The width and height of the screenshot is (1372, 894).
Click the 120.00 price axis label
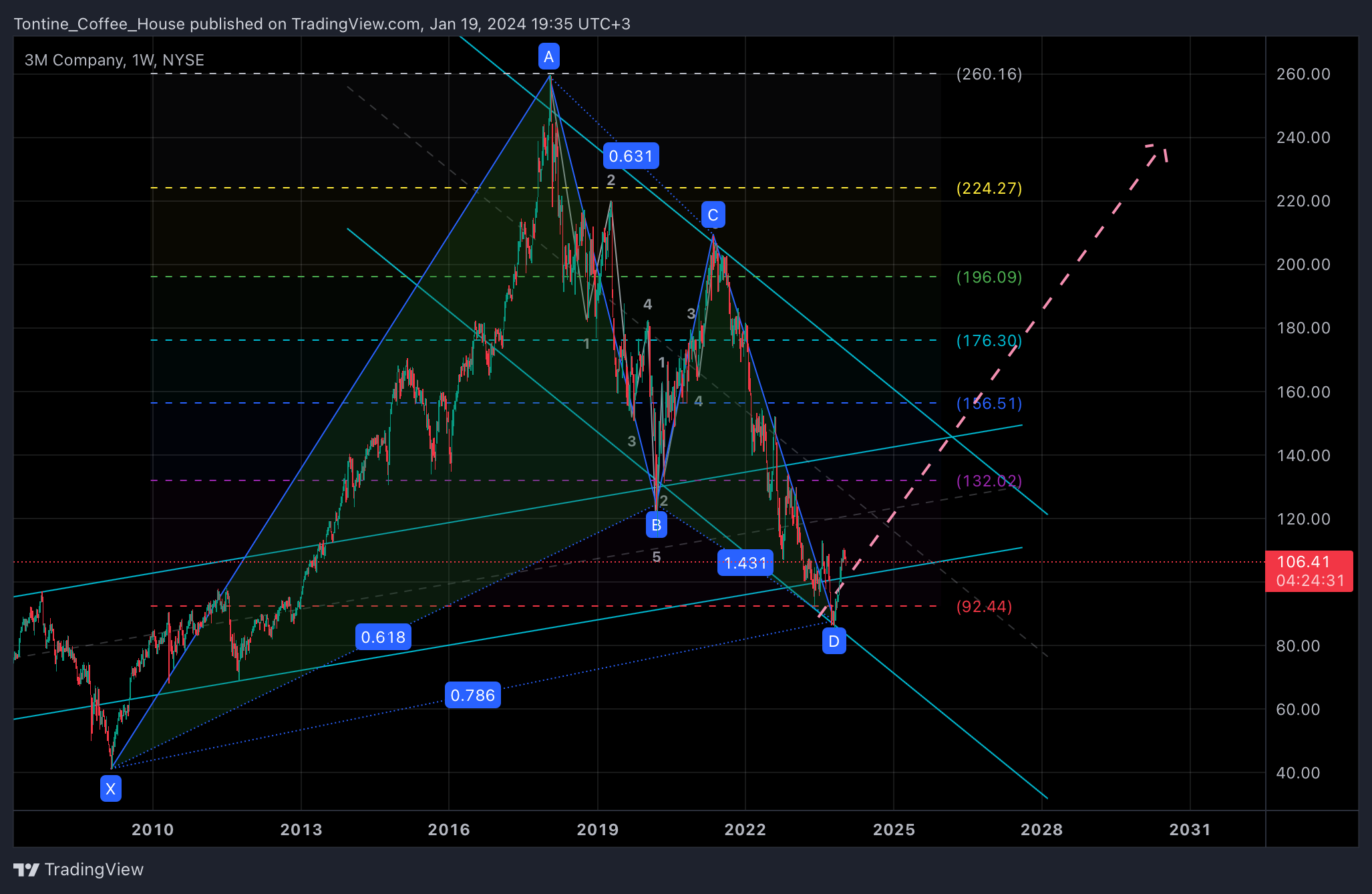1303,518
